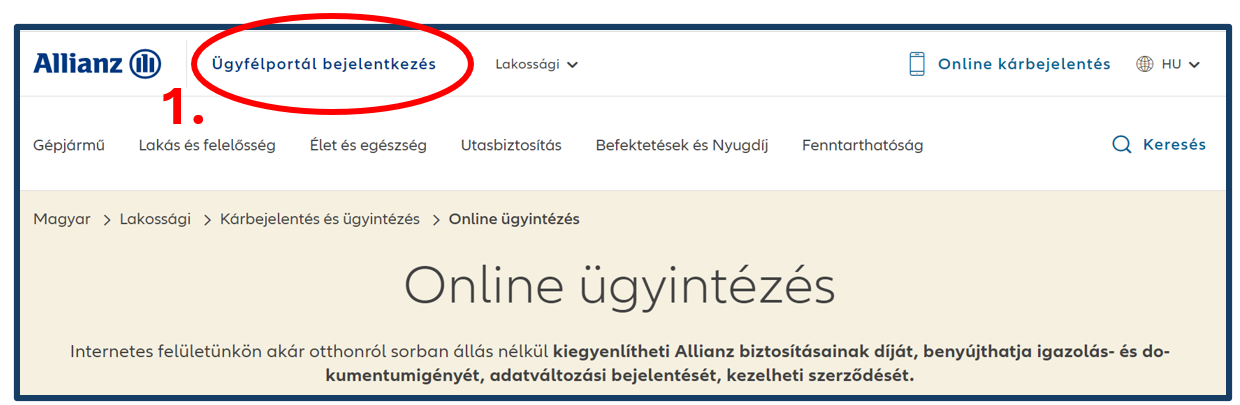This screenshot has height=405, width=1240.
Task: Open the Fenntarthatóság menu item
Action: (x=863, y=145)
